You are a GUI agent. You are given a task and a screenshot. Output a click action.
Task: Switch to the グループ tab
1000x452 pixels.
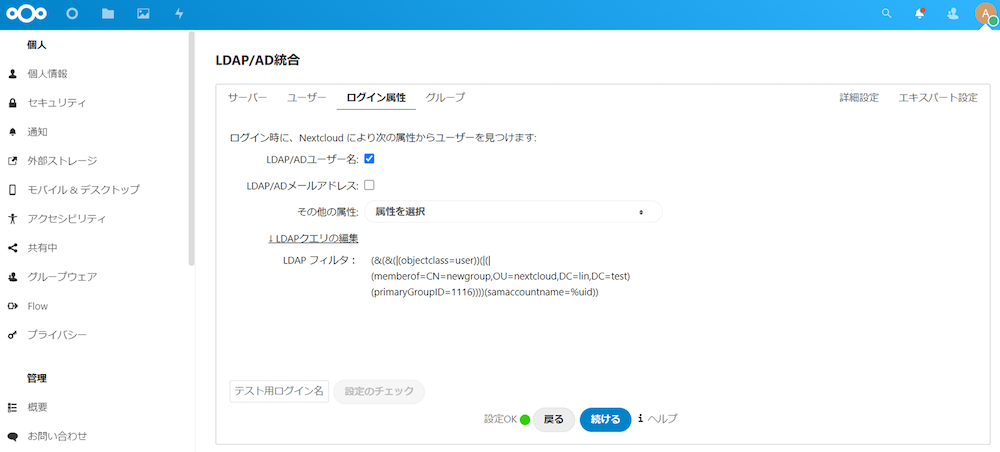click(445, 98)
